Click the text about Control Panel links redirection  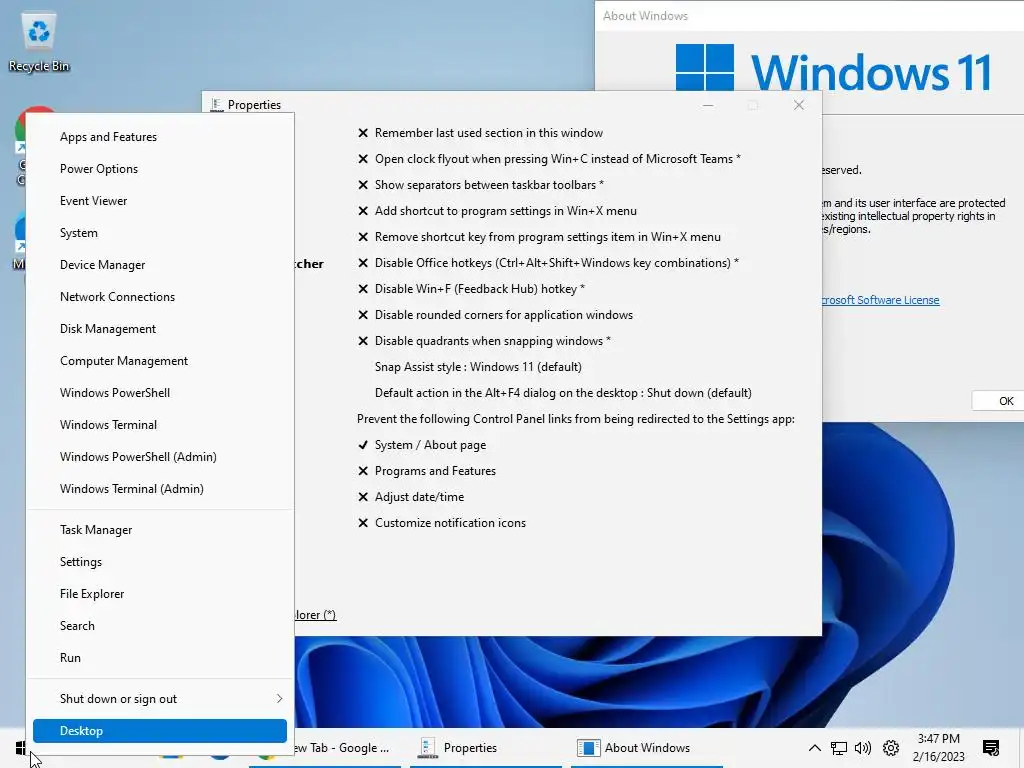point(576,419)
